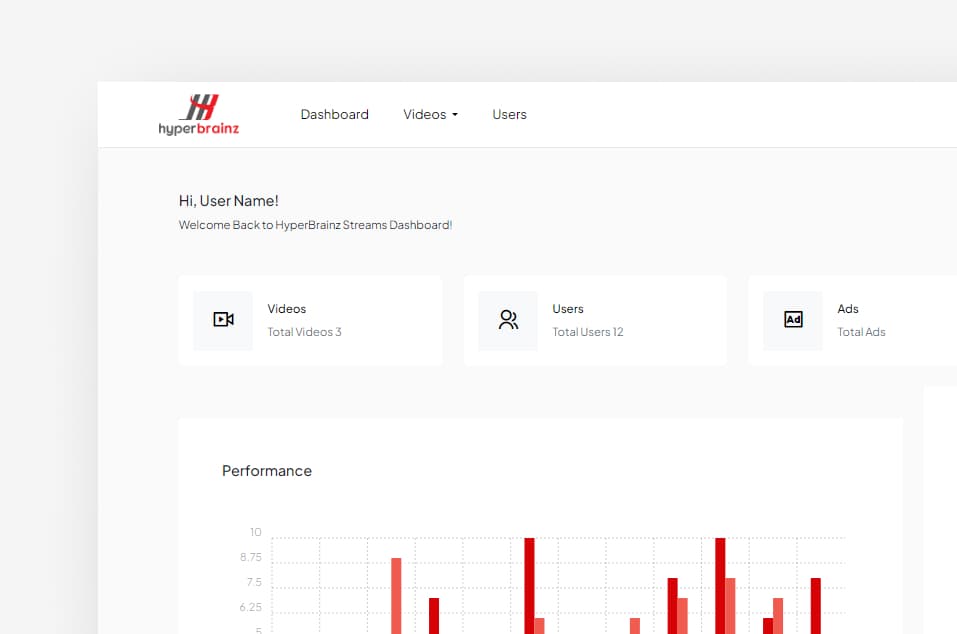Image resolution: width=957 pixels, height=634 pixels.
Task: Click the 10 label on the chart's y-axis
Action: tap(256, 533)
